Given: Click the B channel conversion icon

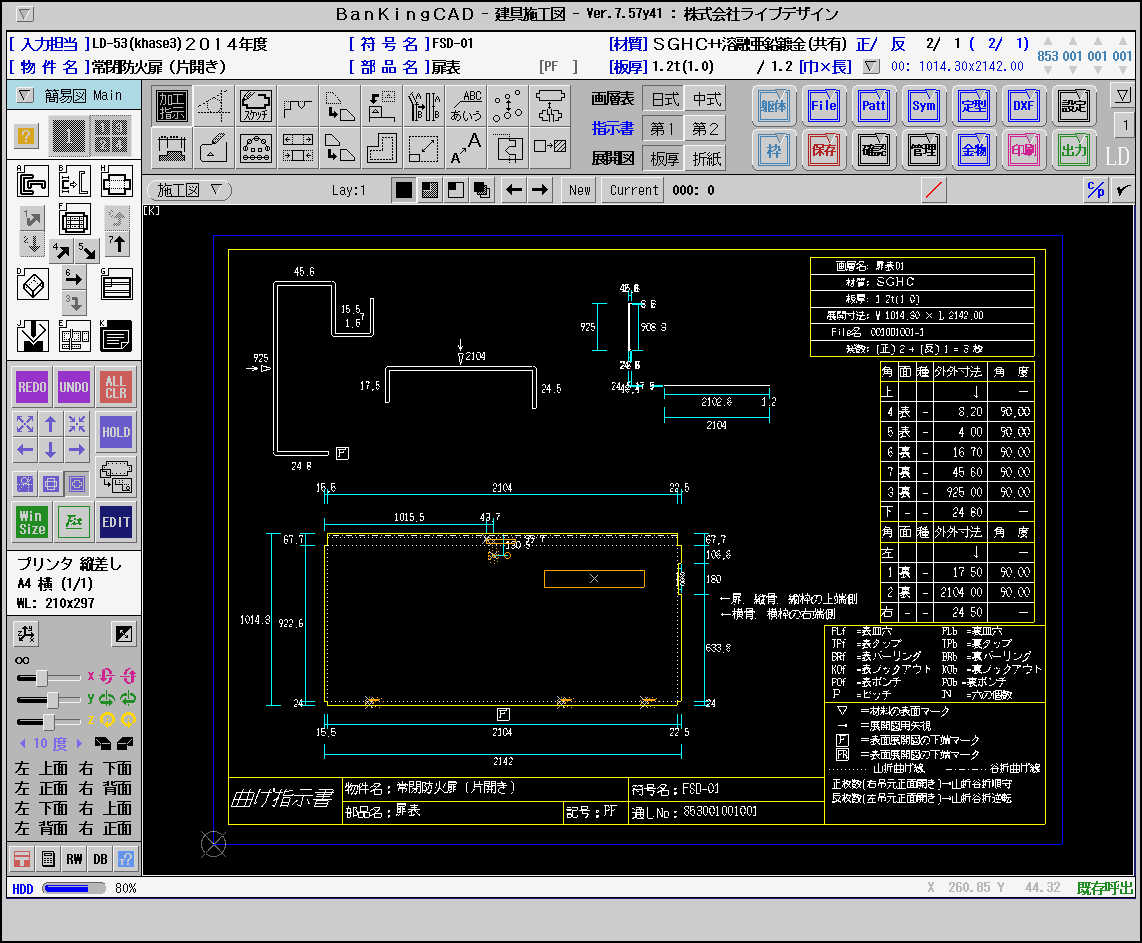Looking at the screenshot, I should pos(74,181).
